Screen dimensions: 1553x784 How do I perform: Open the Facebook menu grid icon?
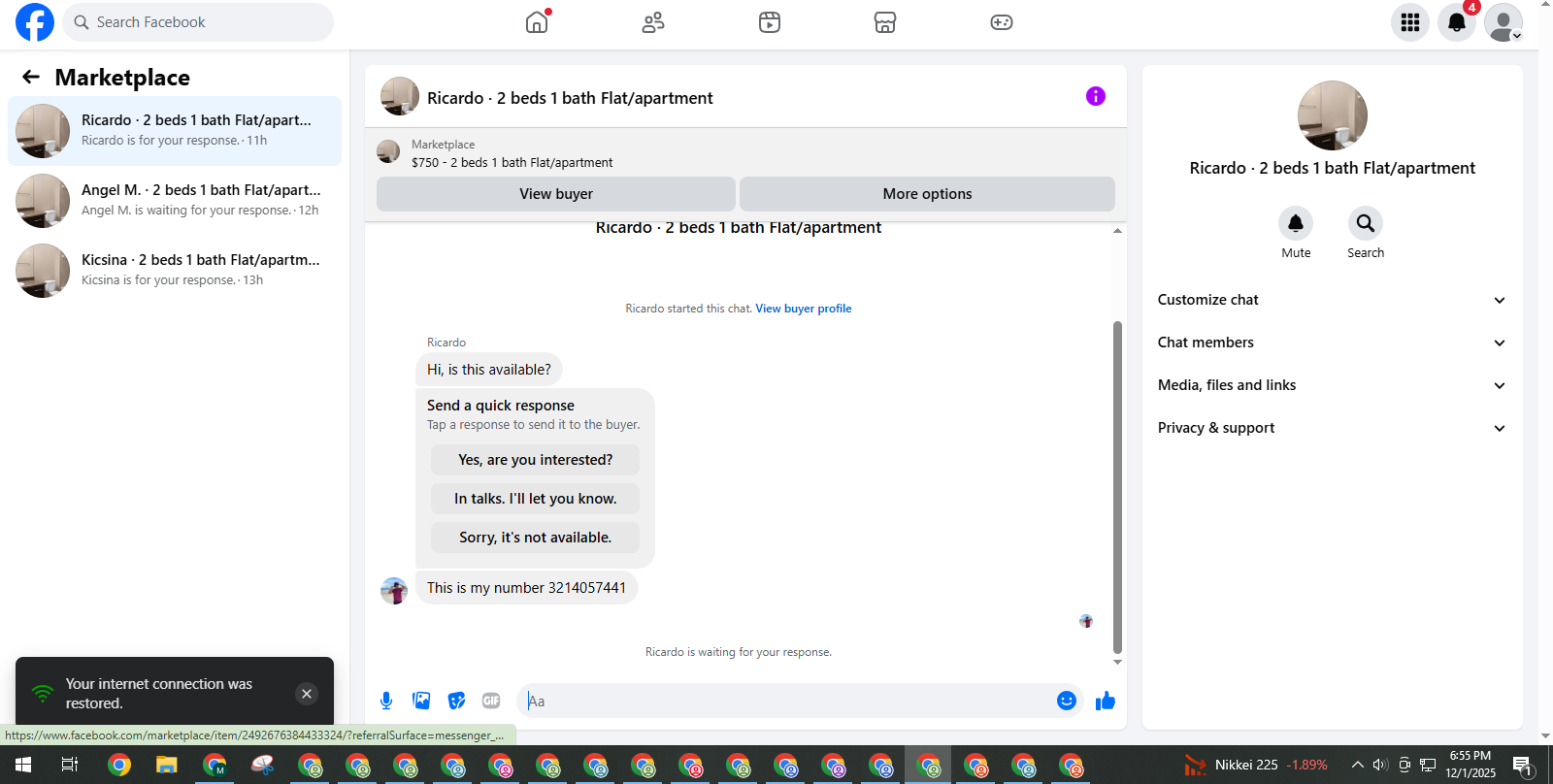click(1410, 22)
